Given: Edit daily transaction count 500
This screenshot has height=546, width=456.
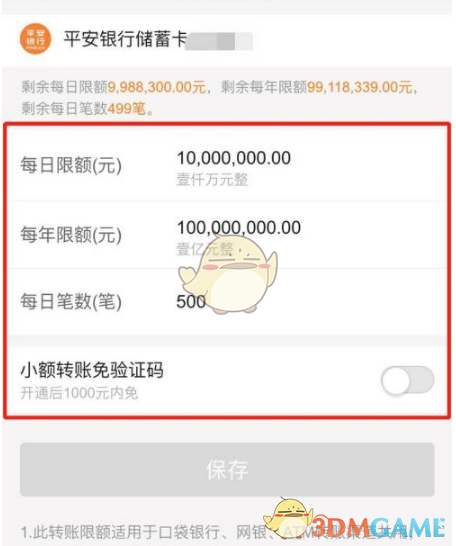Looking at the screenshot, I should coord(191,302).
